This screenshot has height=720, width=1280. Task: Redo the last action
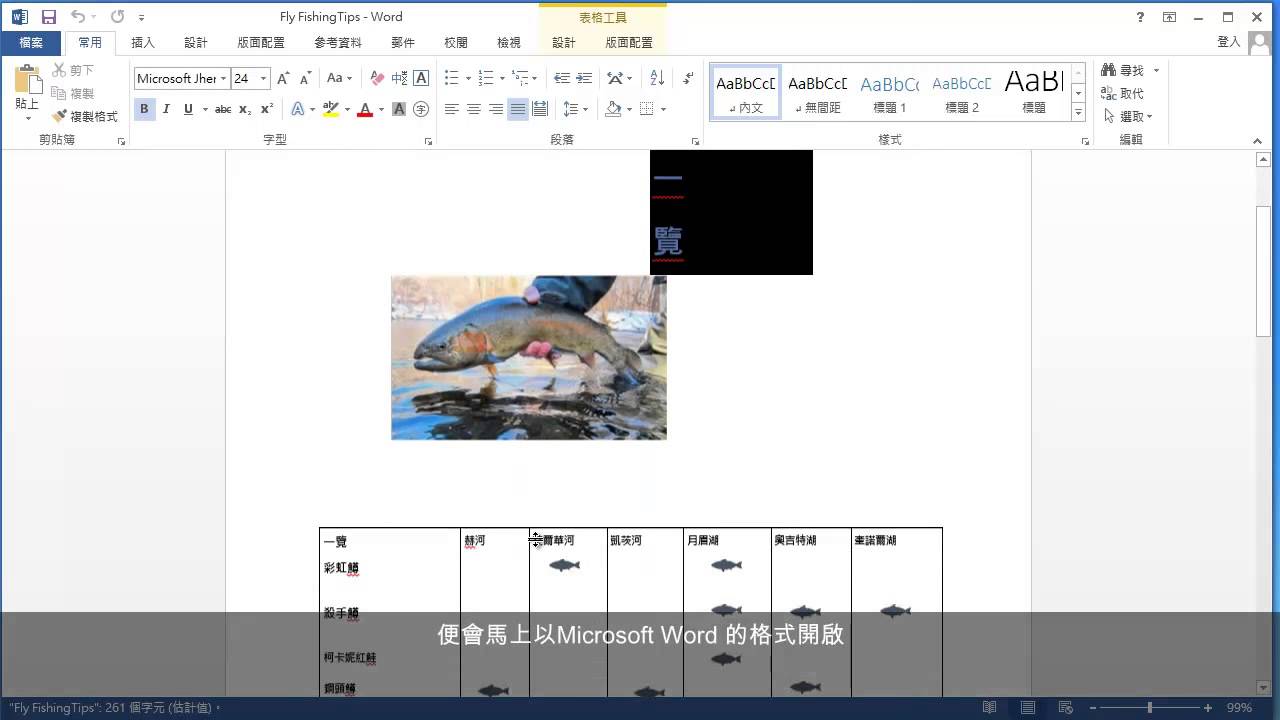tap(117, 17)
